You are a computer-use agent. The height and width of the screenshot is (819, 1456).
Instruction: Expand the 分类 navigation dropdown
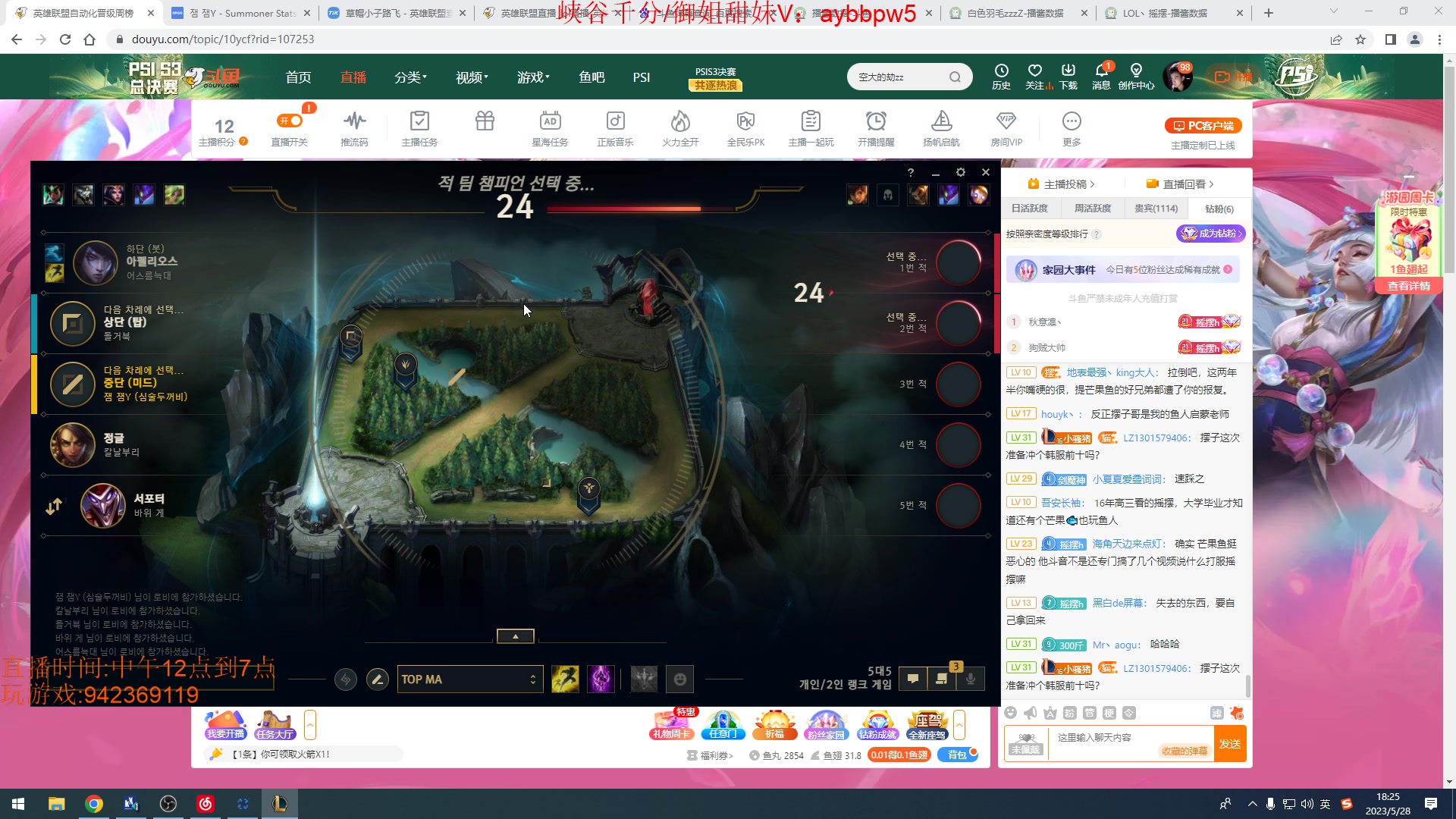410,77
